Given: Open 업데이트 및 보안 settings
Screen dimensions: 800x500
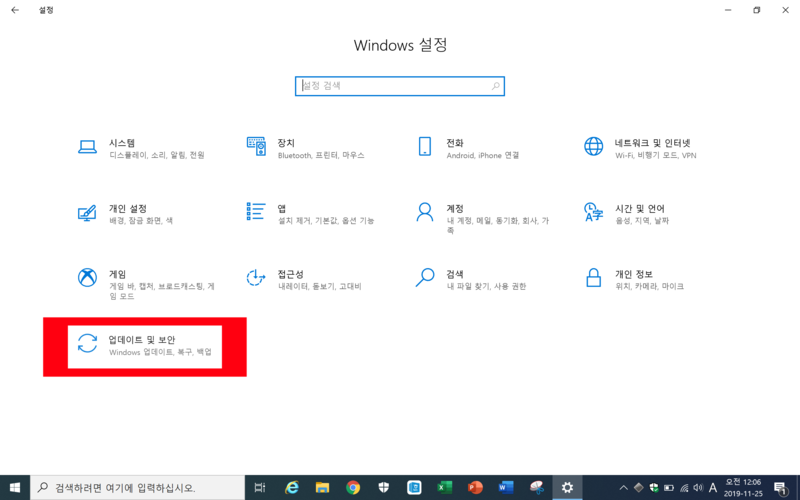Looking at the screenshot, I should [145, 346].
